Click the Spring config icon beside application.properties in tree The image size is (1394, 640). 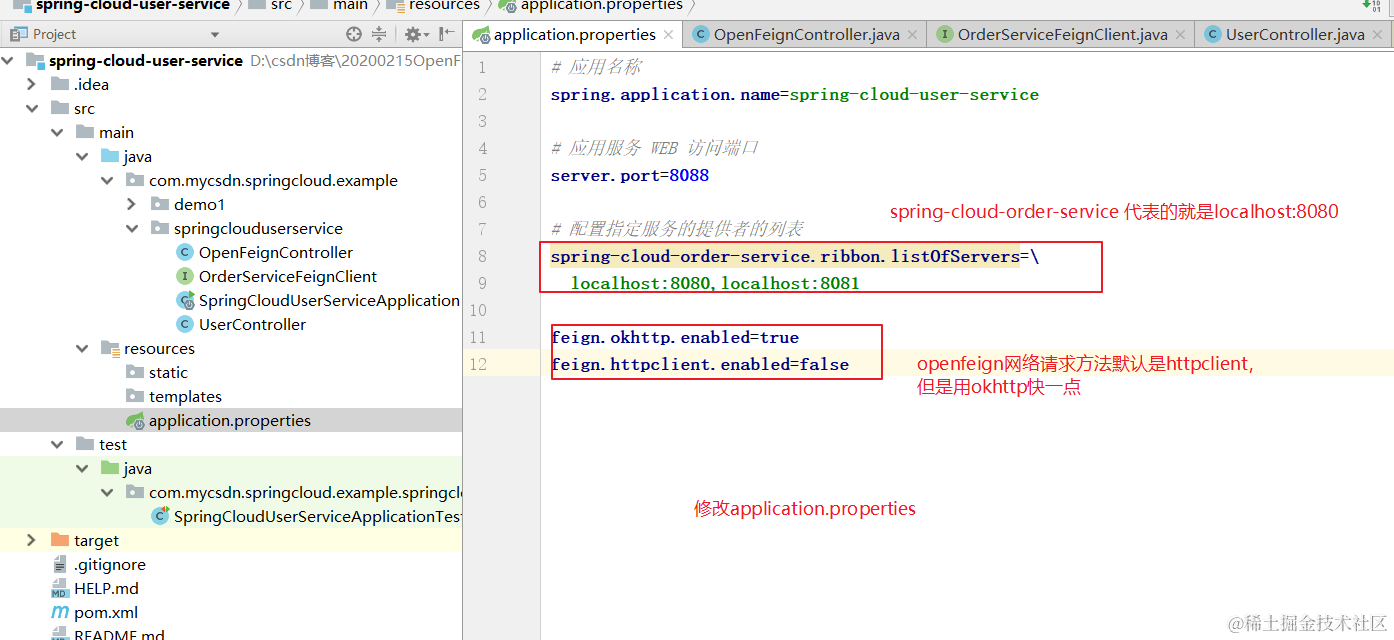coord(135,421)
